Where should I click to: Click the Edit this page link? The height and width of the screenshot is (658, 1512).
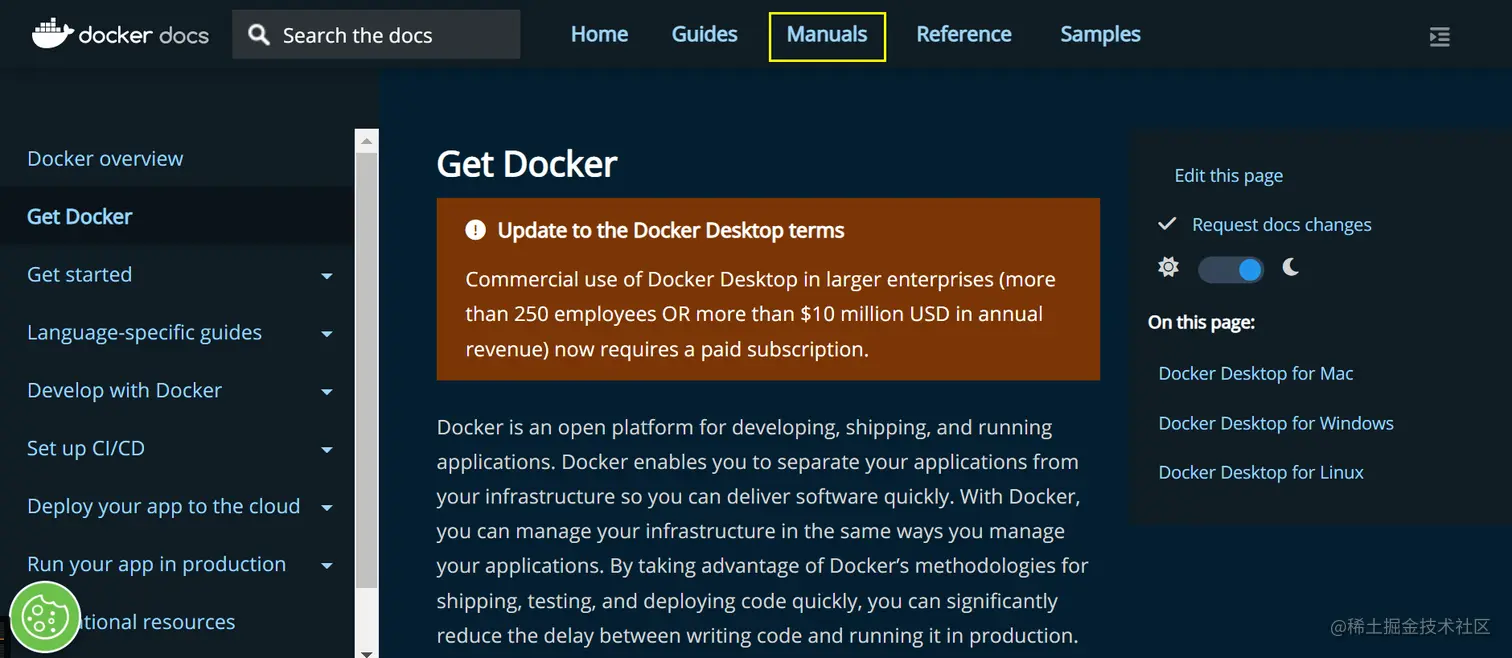tap(1228, 176)
